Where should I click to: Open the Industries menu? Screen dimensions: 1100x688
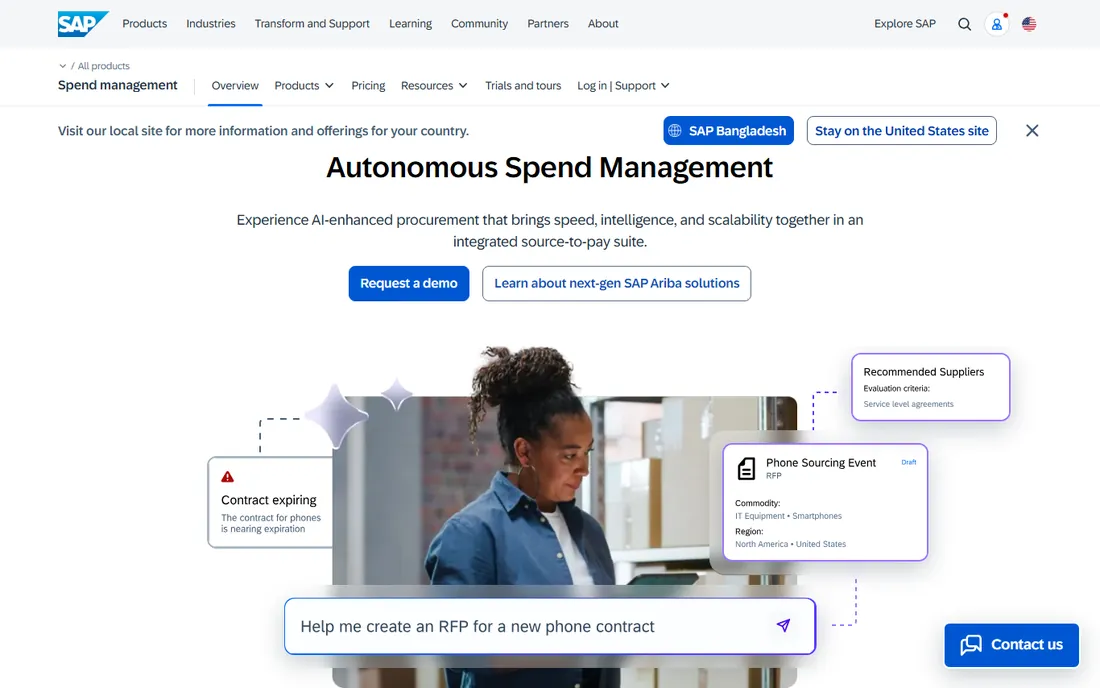210,24
